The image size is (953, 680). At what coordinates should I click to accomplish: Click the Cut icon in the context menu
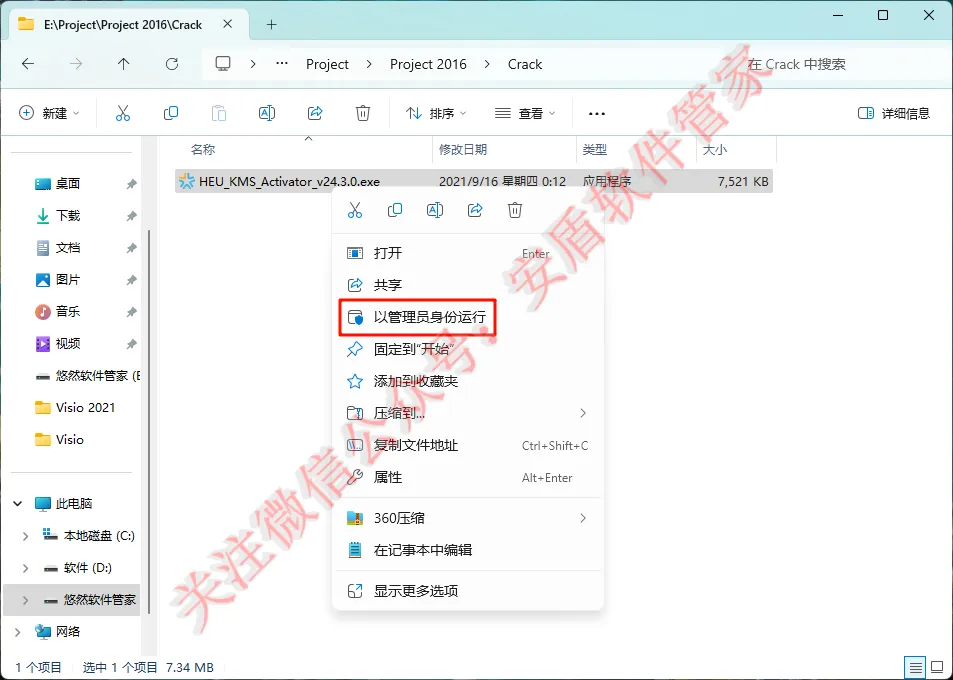point(355,210)
